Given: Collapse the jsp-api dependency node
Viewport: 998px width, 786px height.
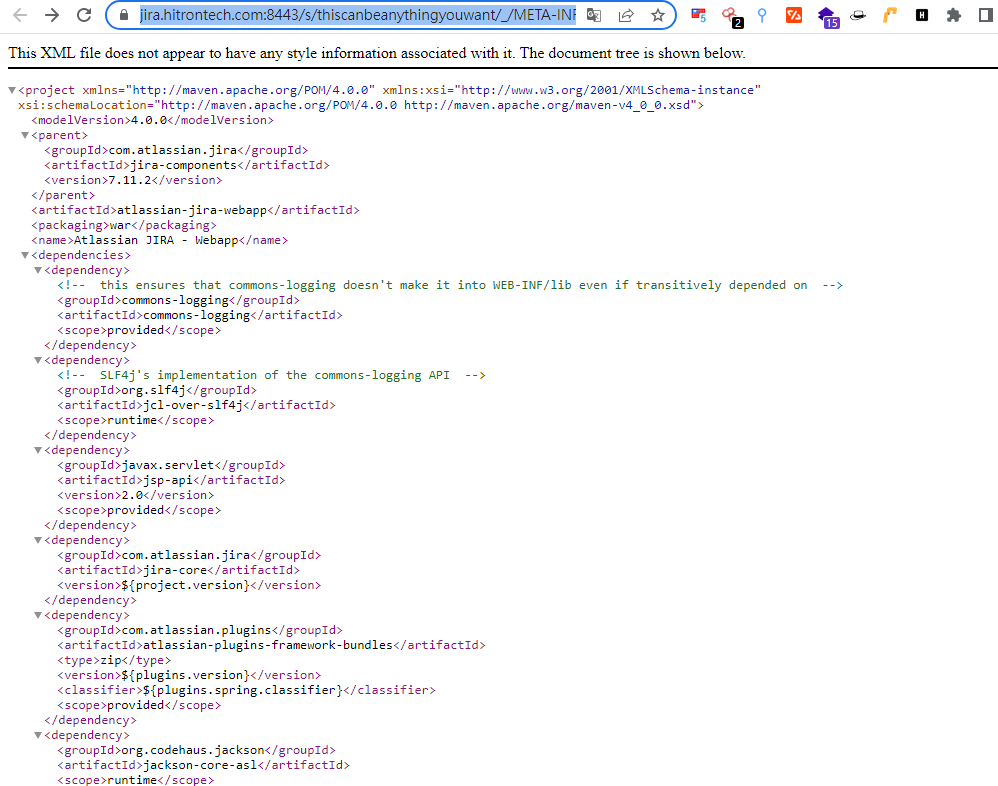Looking at the screenshot, I should click(x=38, y=451).
